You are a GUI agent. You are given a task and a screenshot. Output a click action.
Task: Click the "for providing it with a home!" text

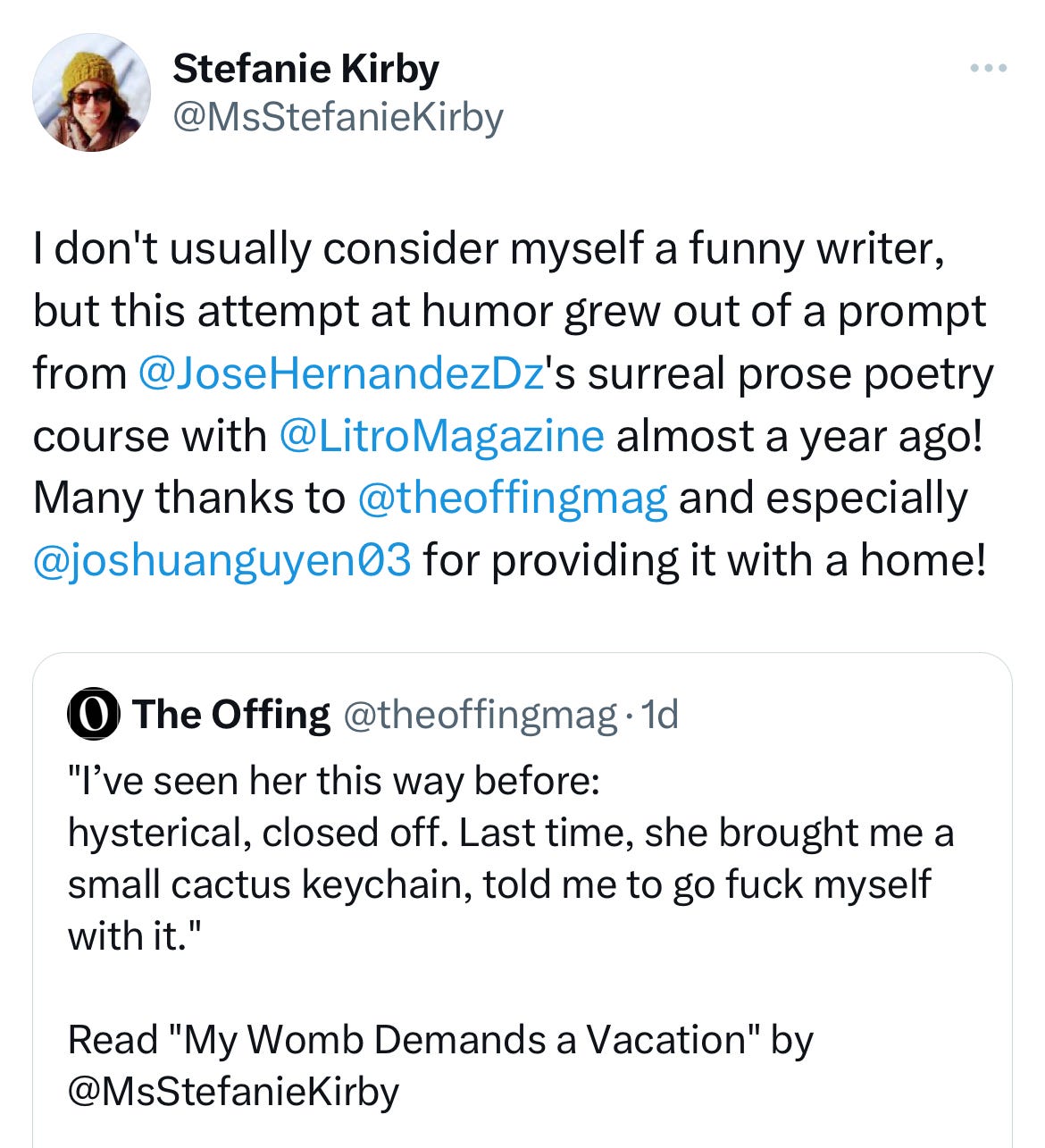pyautogui.click(x=705, y=561)
